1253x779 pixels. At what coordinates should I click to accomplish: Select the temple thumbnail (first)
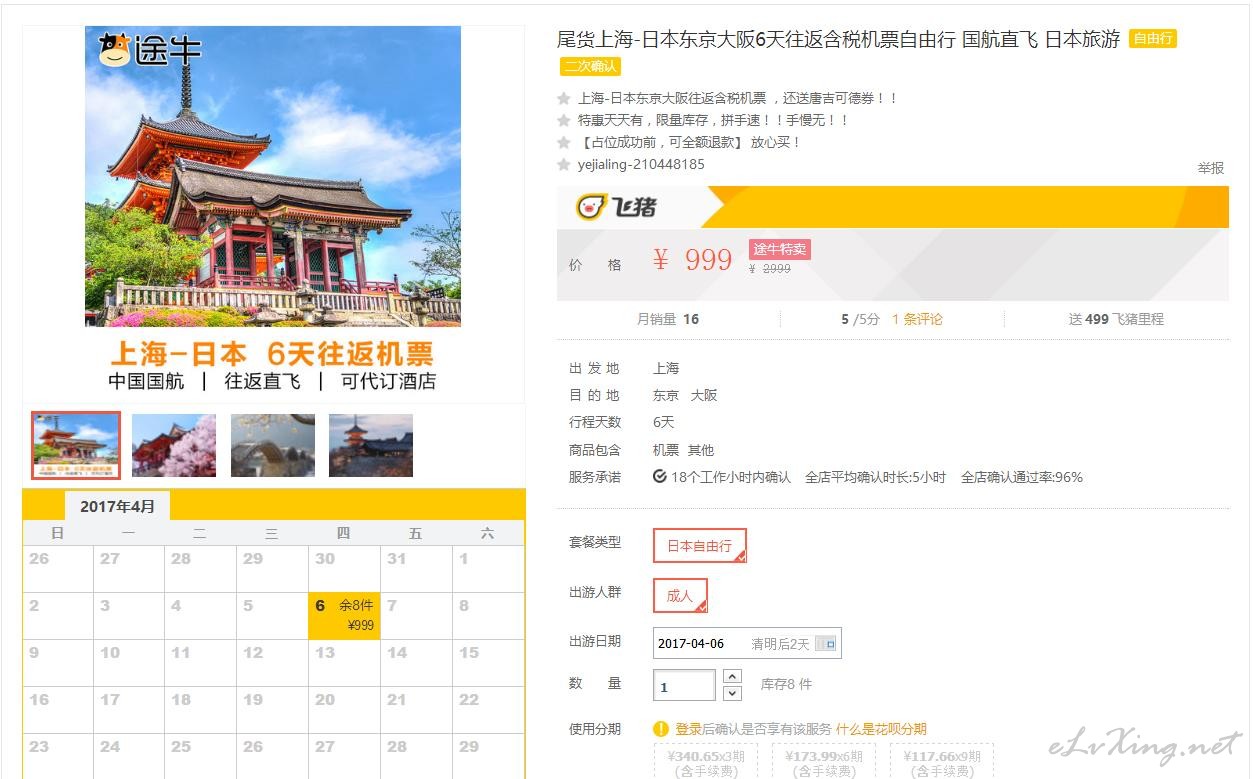[x=76, y=446]
